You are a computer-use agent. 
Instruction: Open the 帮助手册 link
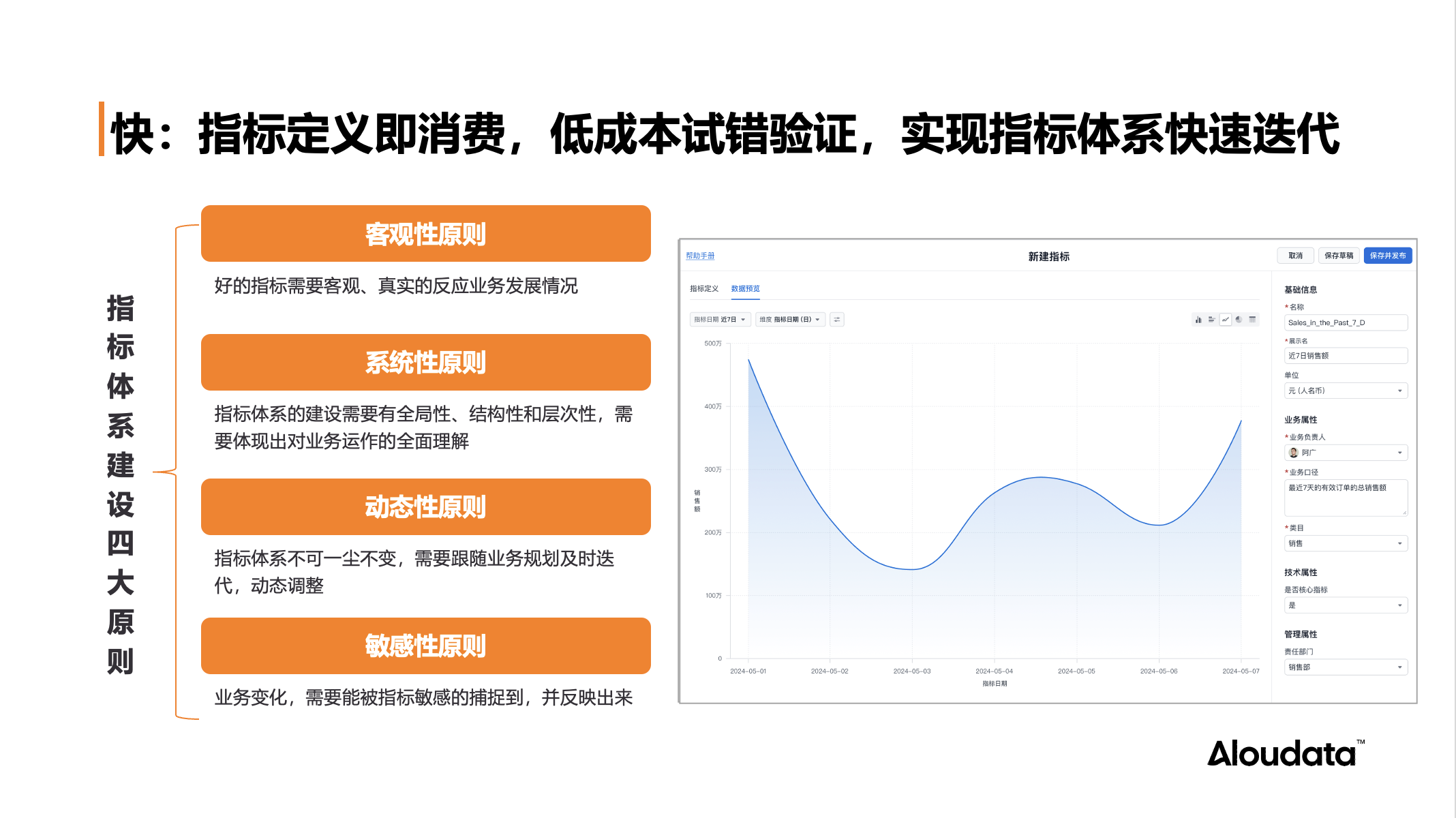point(700,256)
